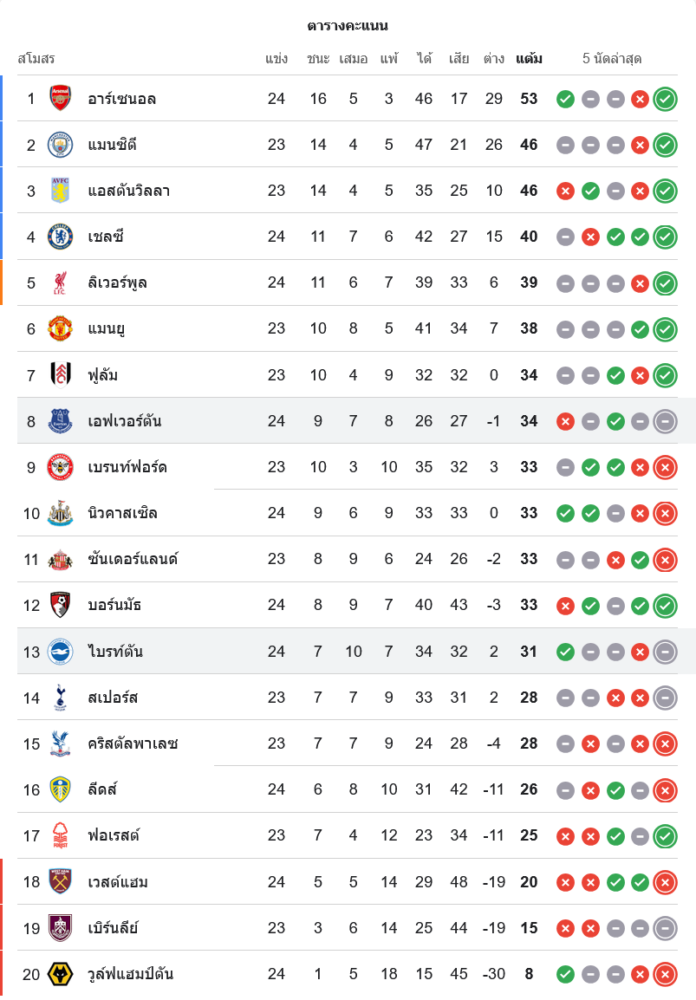Screen dimensions: 696x1000
Task: Open the แมนยู team link
Action: click(x=106, y=329)
